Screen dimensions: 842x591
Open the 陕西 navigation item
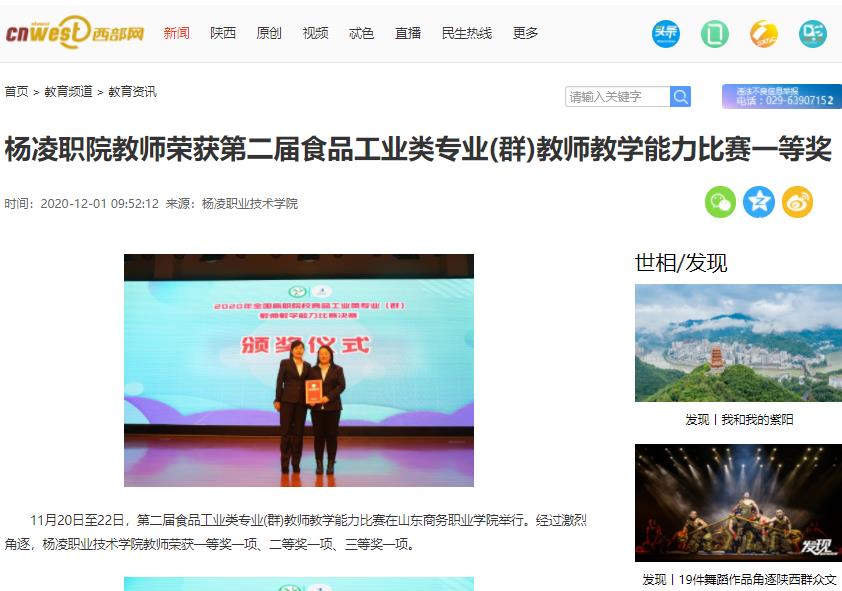pyautogui.click(x=223, y=33)
